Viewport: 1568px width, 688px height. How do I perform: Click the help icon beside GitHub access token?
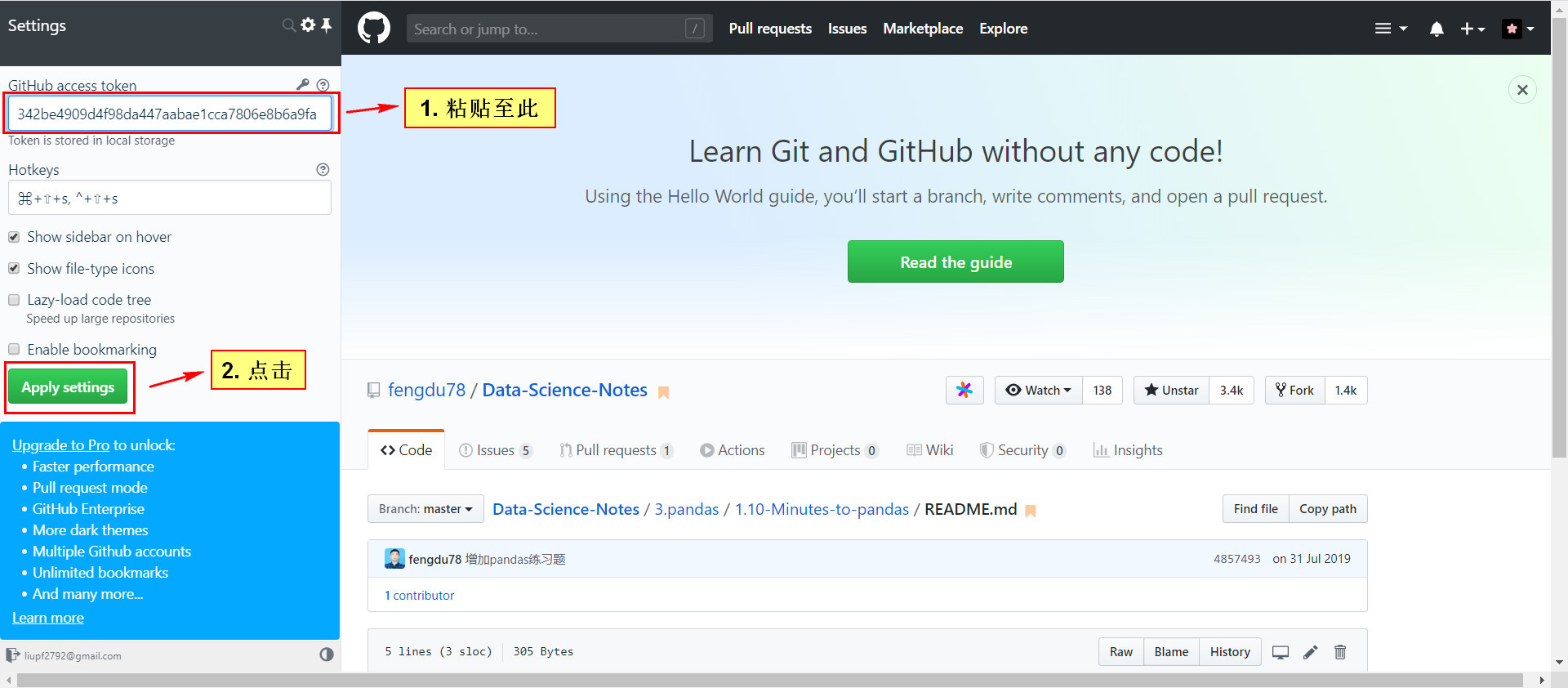(x=323, y=85)
